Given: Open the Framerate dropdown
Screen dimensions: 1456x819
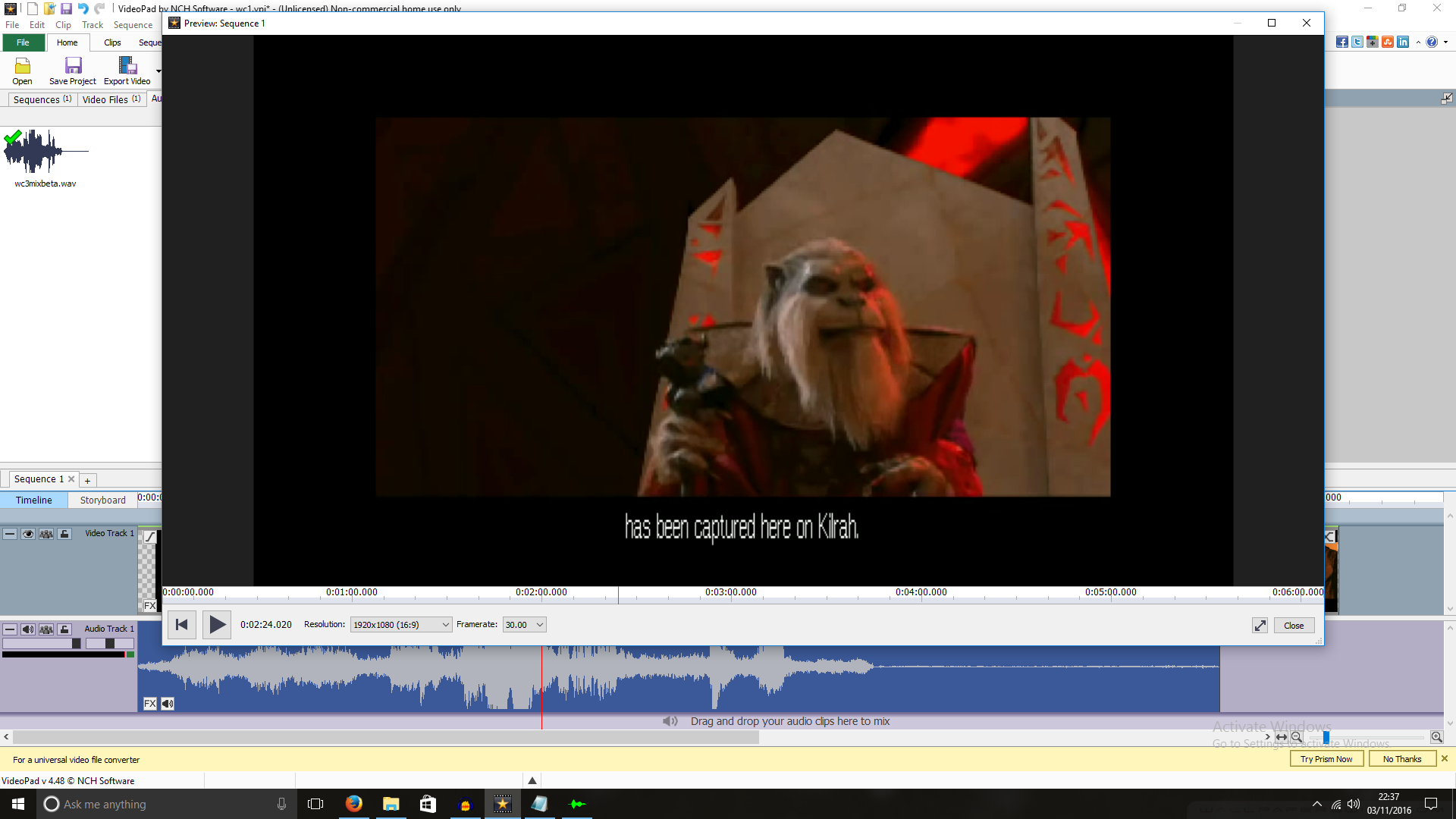Looking at the screenshot, I should [x=525, y=625].
